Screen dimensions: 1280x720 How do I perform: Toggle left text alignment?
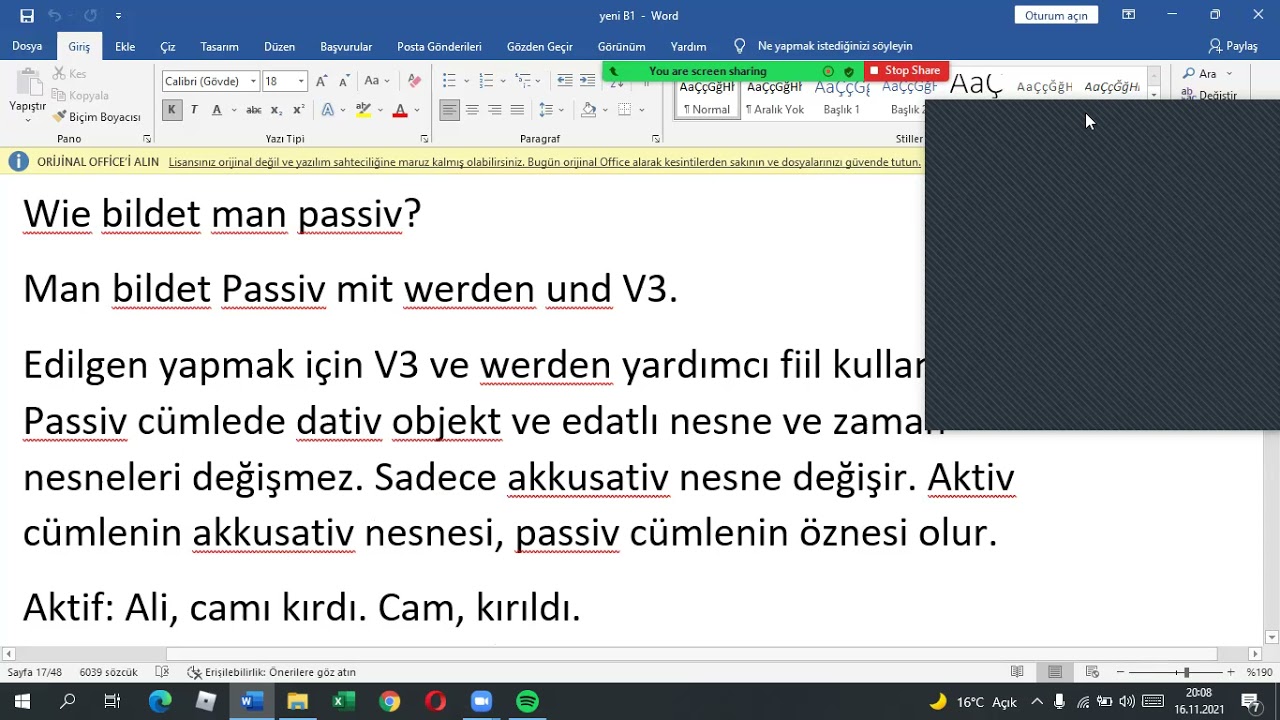449,110
